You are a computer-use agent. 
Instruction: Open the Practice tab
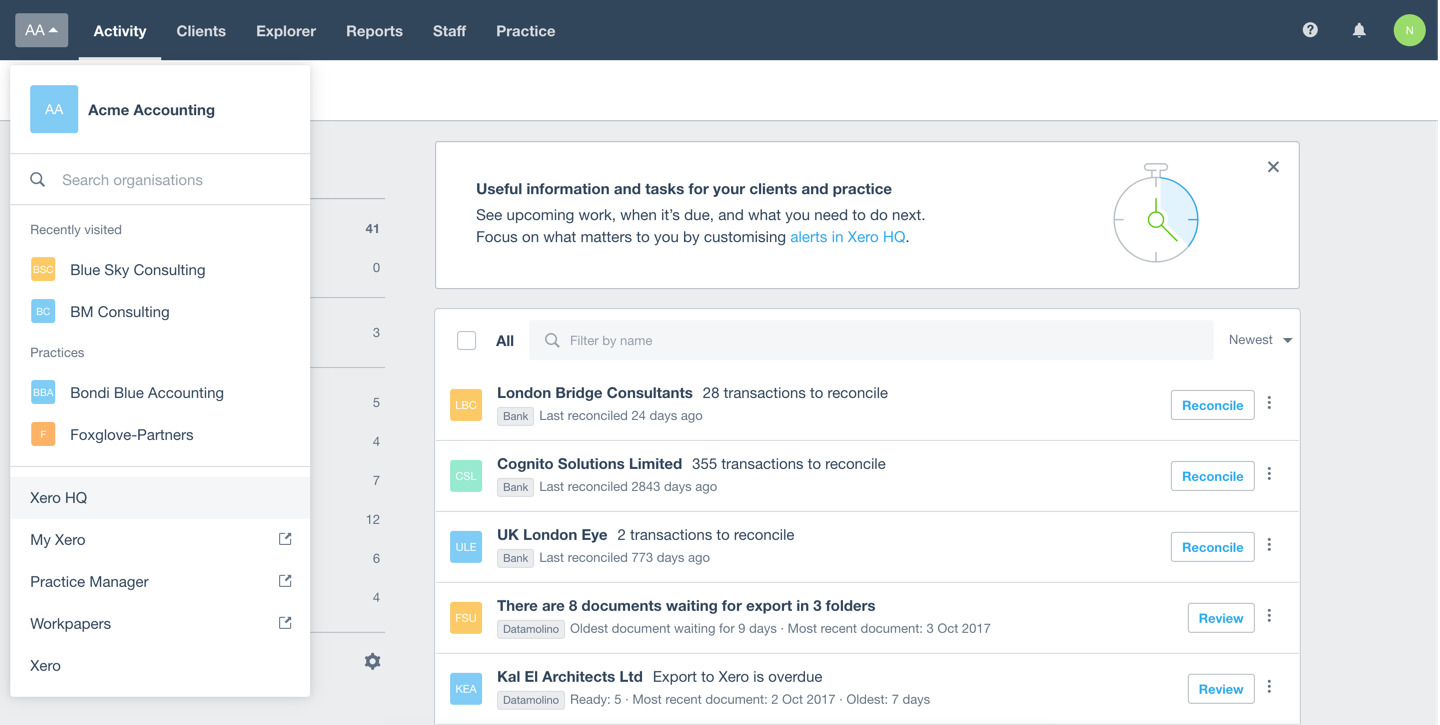pyautogui.click(x=525, y=31)
